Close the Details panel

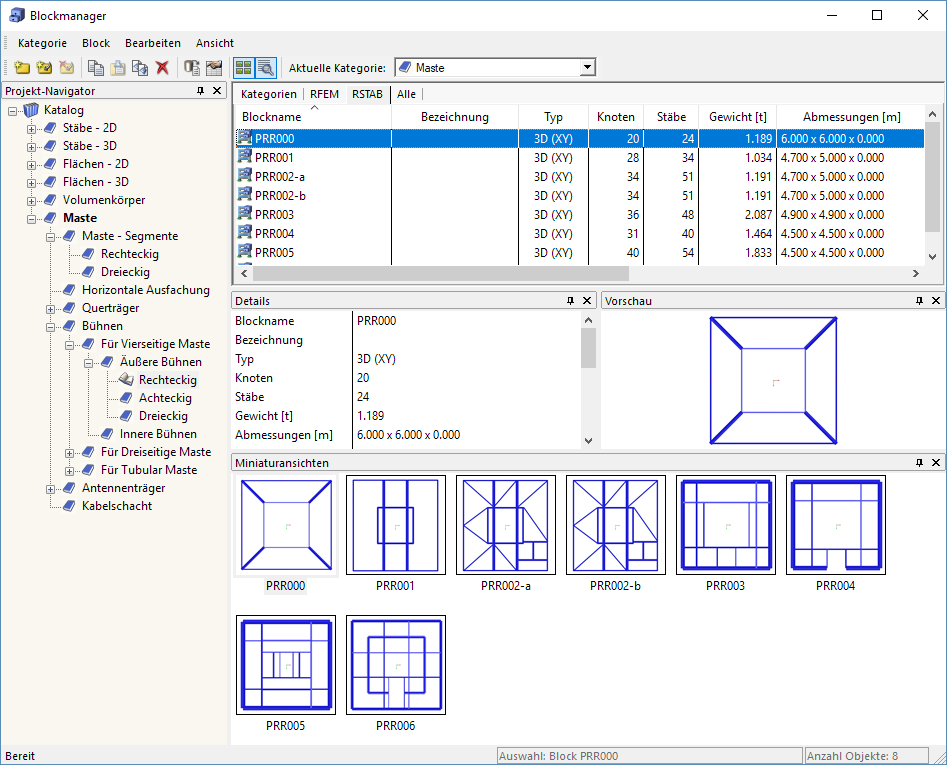[586, 301]
